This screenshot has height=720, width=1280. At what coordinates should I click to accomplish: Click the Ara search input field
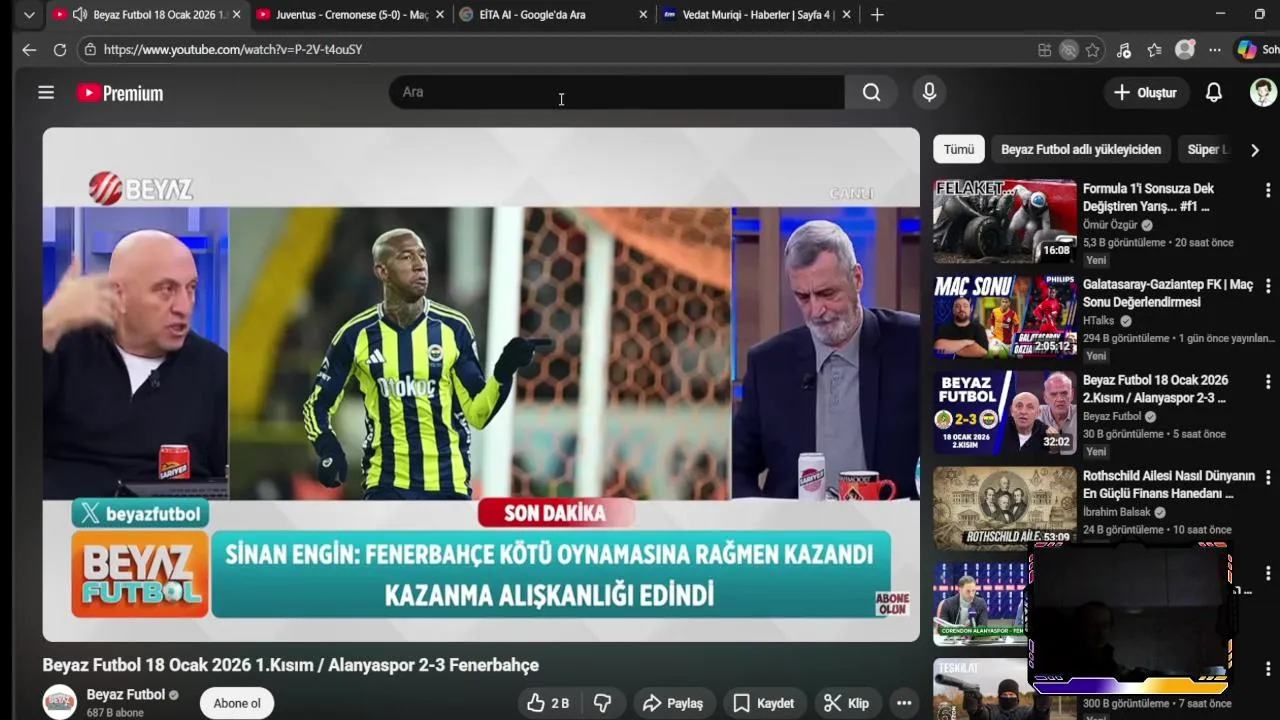coord(617,92)
